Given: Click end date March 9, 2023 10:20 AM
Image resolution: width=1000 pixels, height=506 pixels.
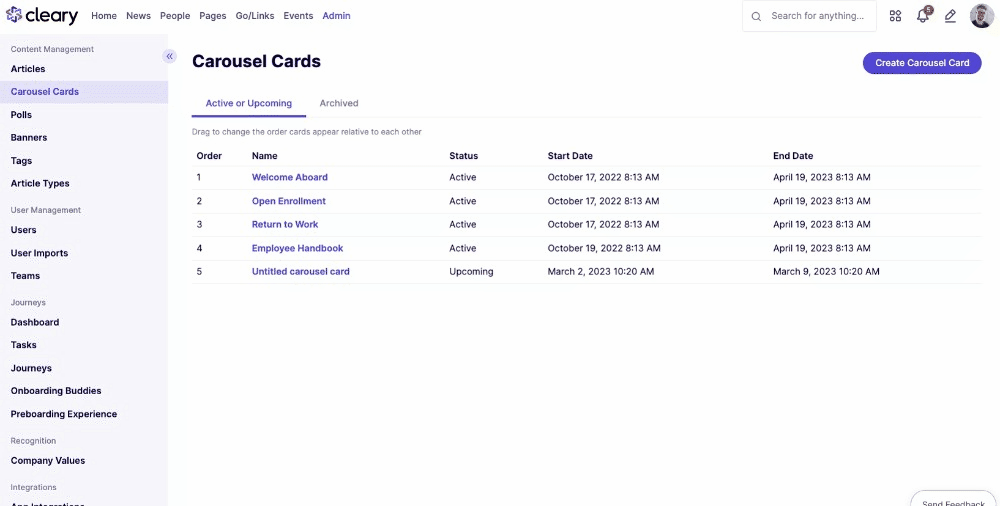Looking at the screenshot, I should point(827,272).
